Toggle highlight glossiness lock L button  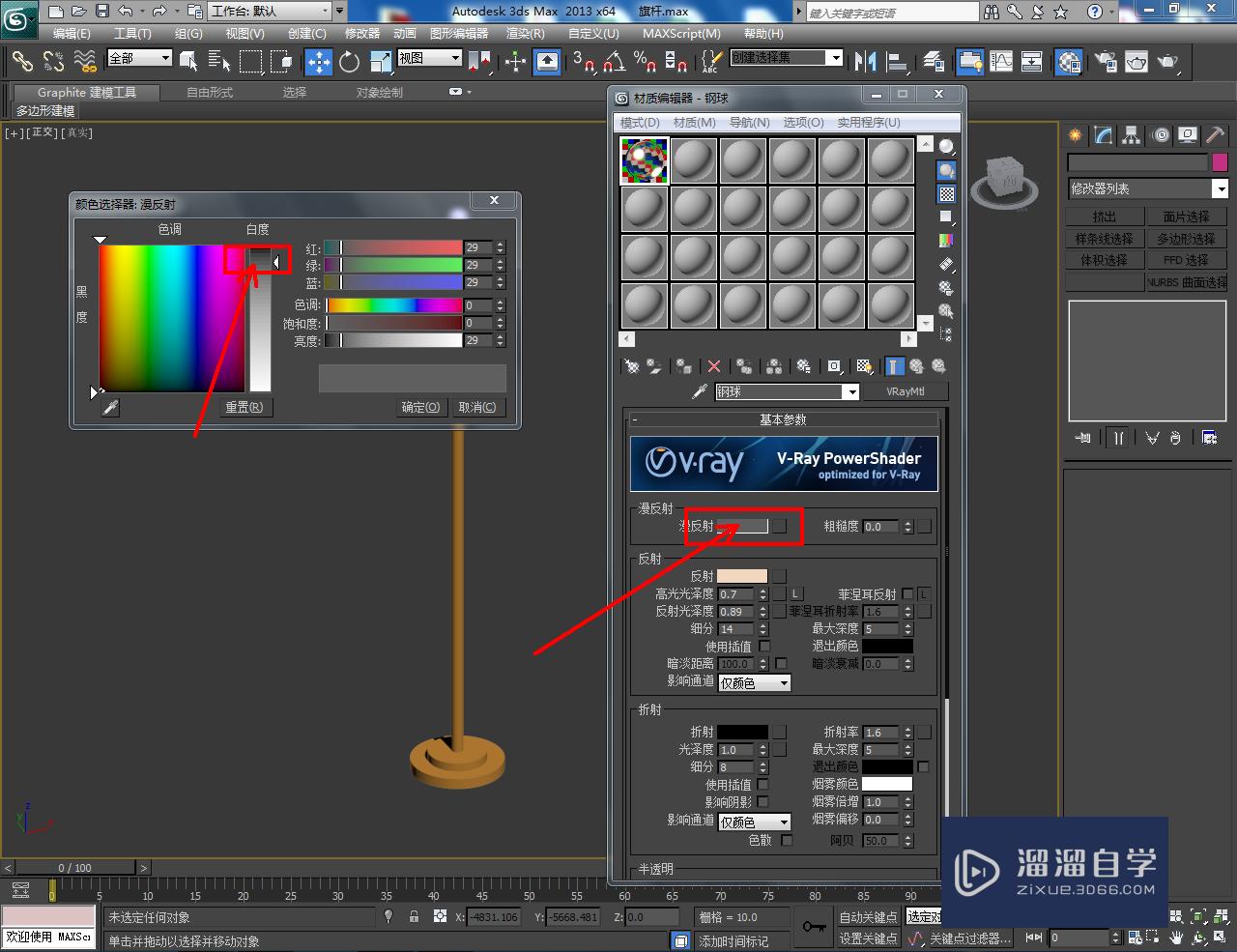pos(796,593)
